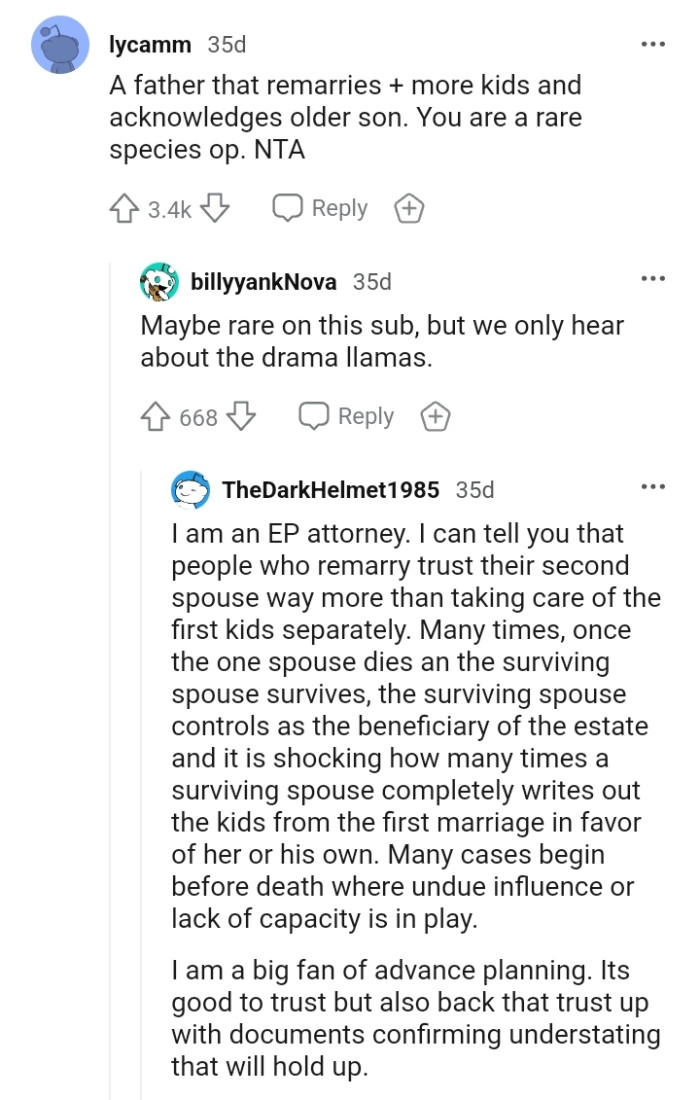Screen dimensions: 700x1100
Task: Open the overflow menu on TheDarkHelmet1985's comment
Action: point(654,487)
